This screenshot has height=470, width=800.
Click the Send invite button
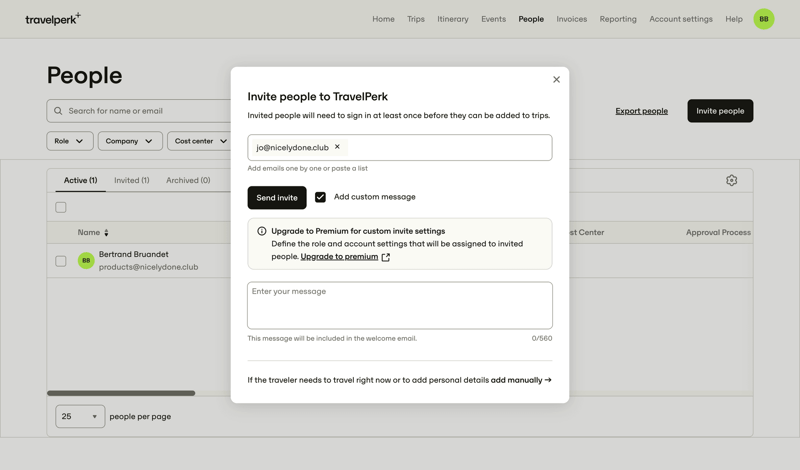click(x=277, y=197)
